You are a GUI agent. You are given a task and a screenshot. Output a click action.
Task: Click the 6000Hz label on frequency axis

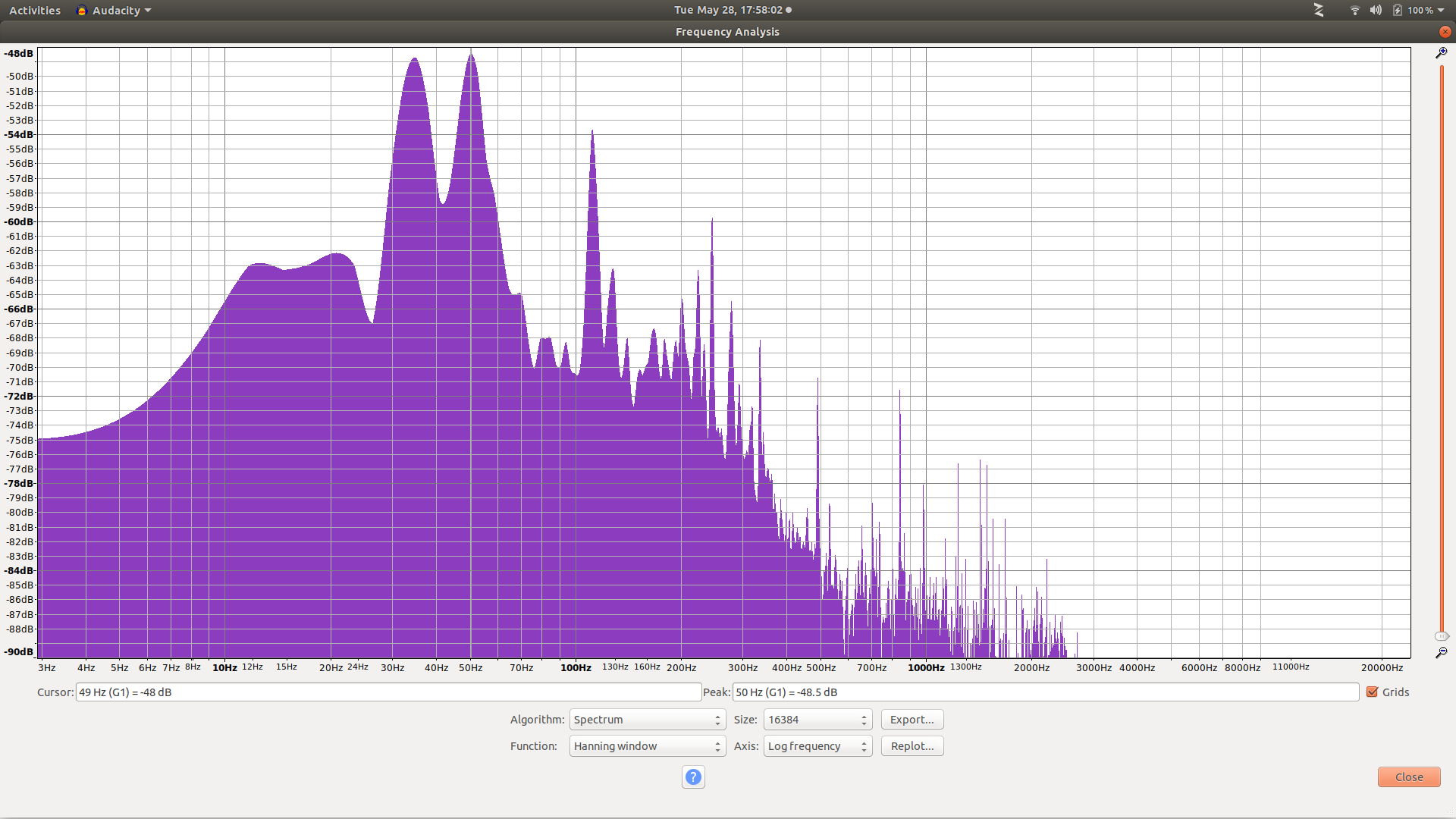click(1199, 668)
